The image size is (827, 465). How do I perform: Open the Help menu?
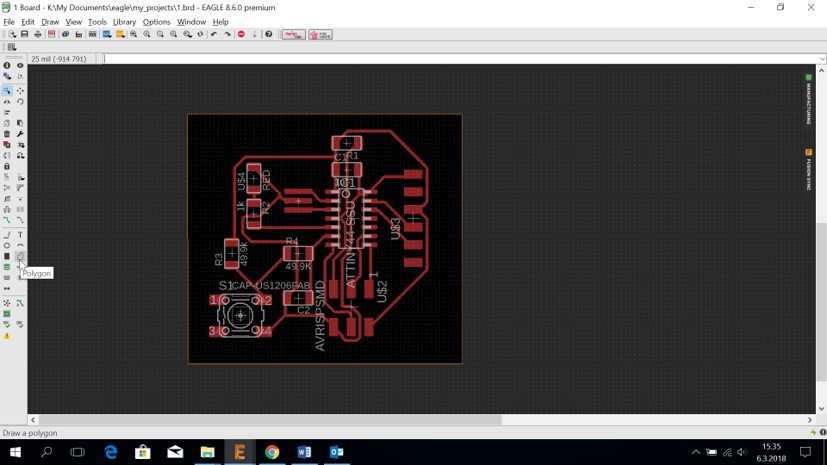[220, 22]
